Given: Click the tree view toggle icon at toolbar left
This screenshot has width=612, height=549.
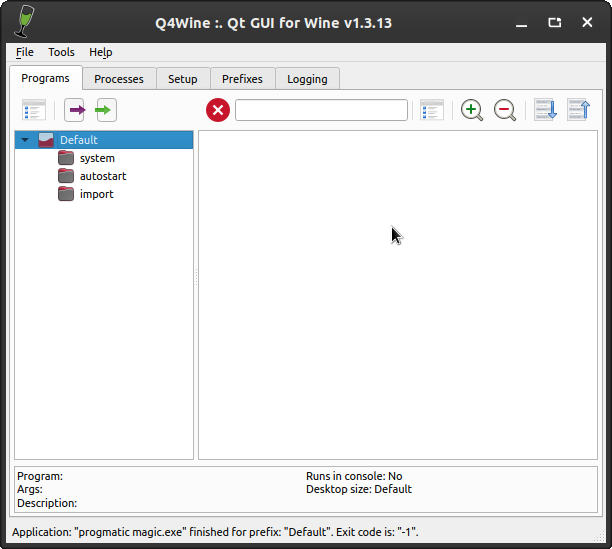Looking at the screenshot, I should [34, 110].
